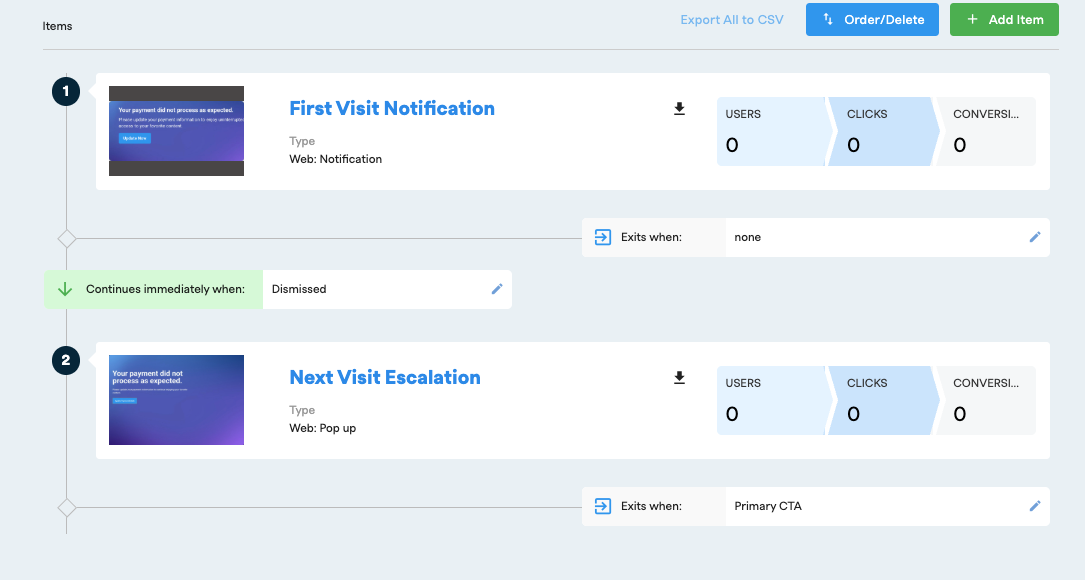Click green arrow on 'Continues immediately when'
1085x580 pixels.
pyautogui.click(x=65, y=289)
